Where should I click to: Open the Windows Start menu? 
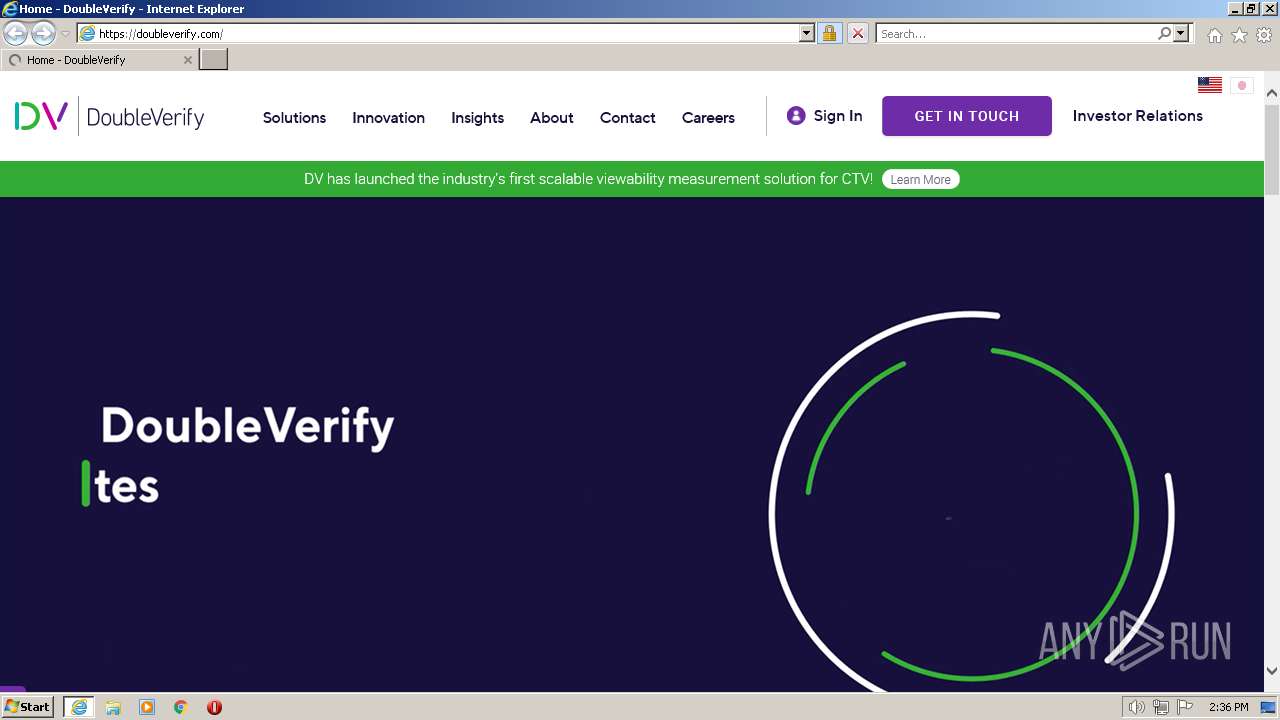(x=28, y=707)
